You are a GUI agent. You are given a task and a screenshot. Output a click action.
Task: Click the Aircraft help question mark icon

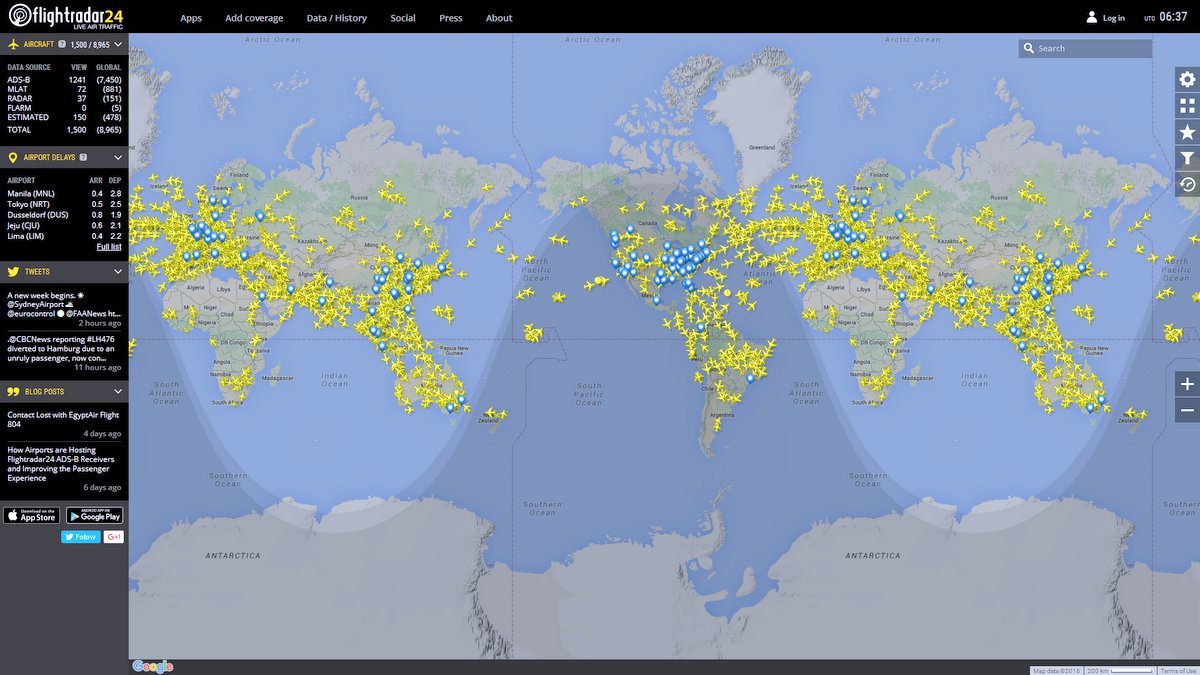(62, 45)
